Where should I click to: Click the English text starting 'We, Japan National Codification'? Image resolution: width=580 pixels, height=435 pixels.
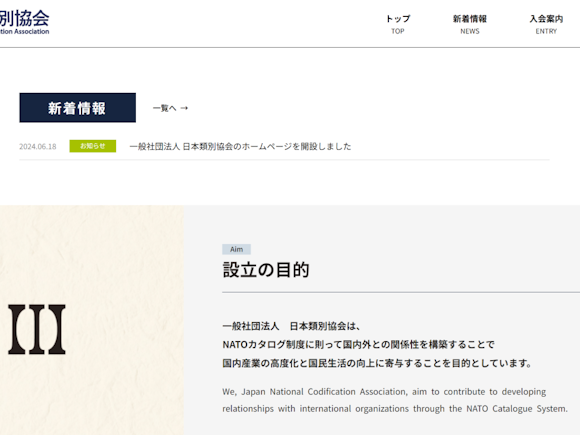pyautogui.click(x=384, y=392)
